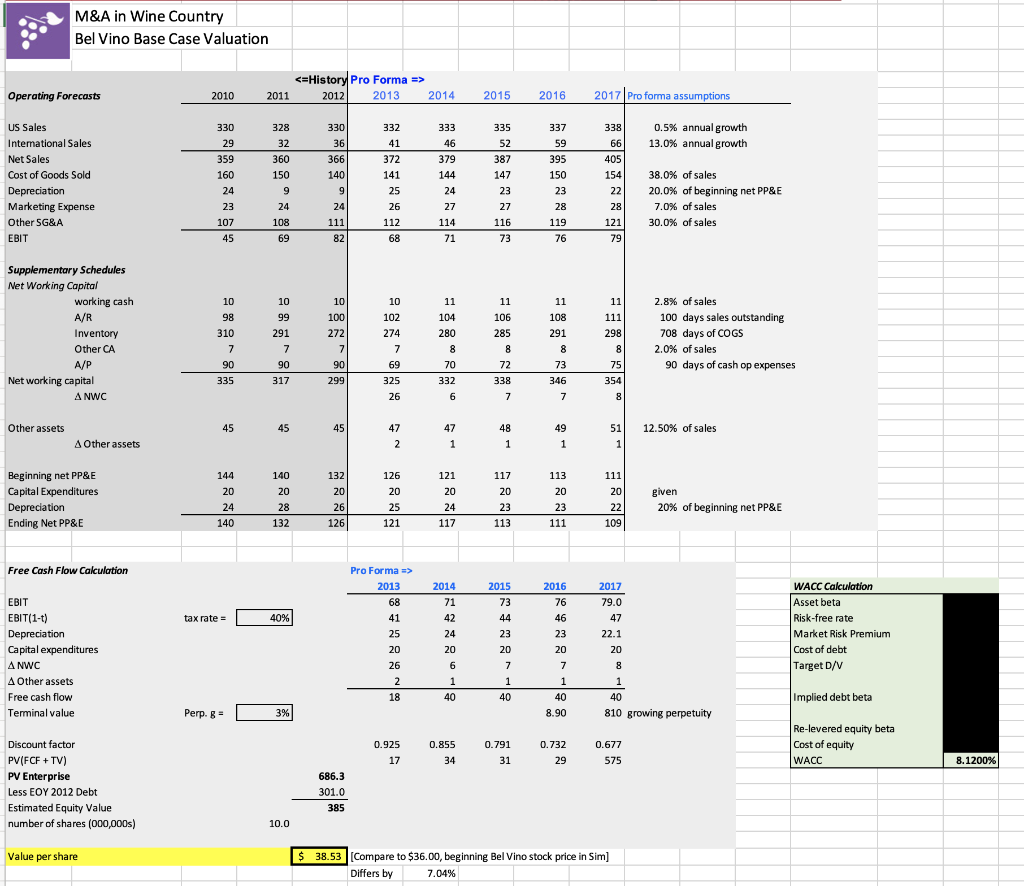This screenshot has height=886, width=1024.
Task: Select the 'Discount factor' row label
Action: click(41, 744)
